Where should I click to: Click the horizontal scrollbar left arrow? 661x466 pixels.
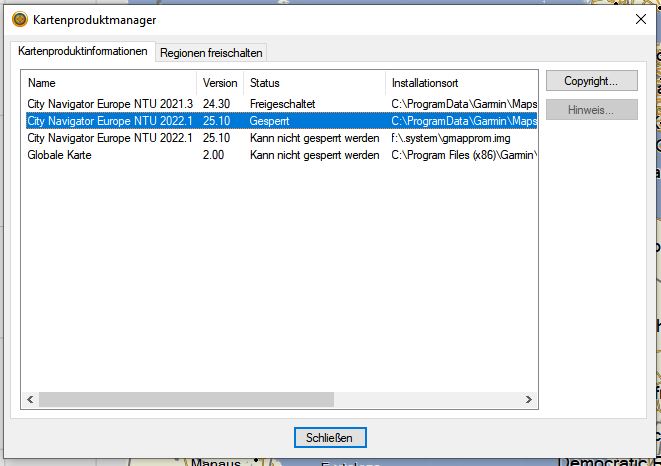(30, 400)
